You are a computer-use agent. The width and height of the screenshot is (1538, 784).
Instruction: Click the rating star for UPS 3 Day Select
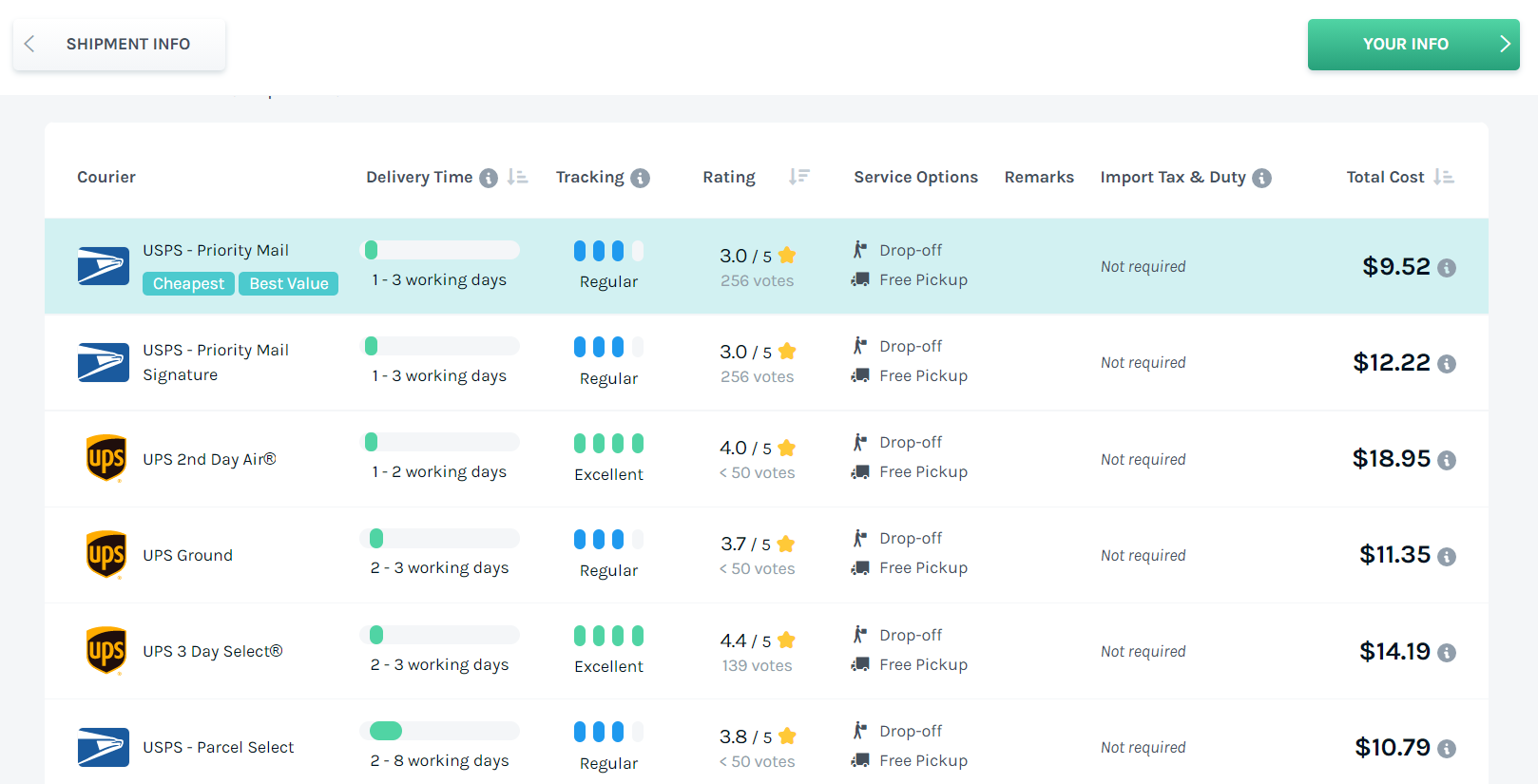pos(786,641)
